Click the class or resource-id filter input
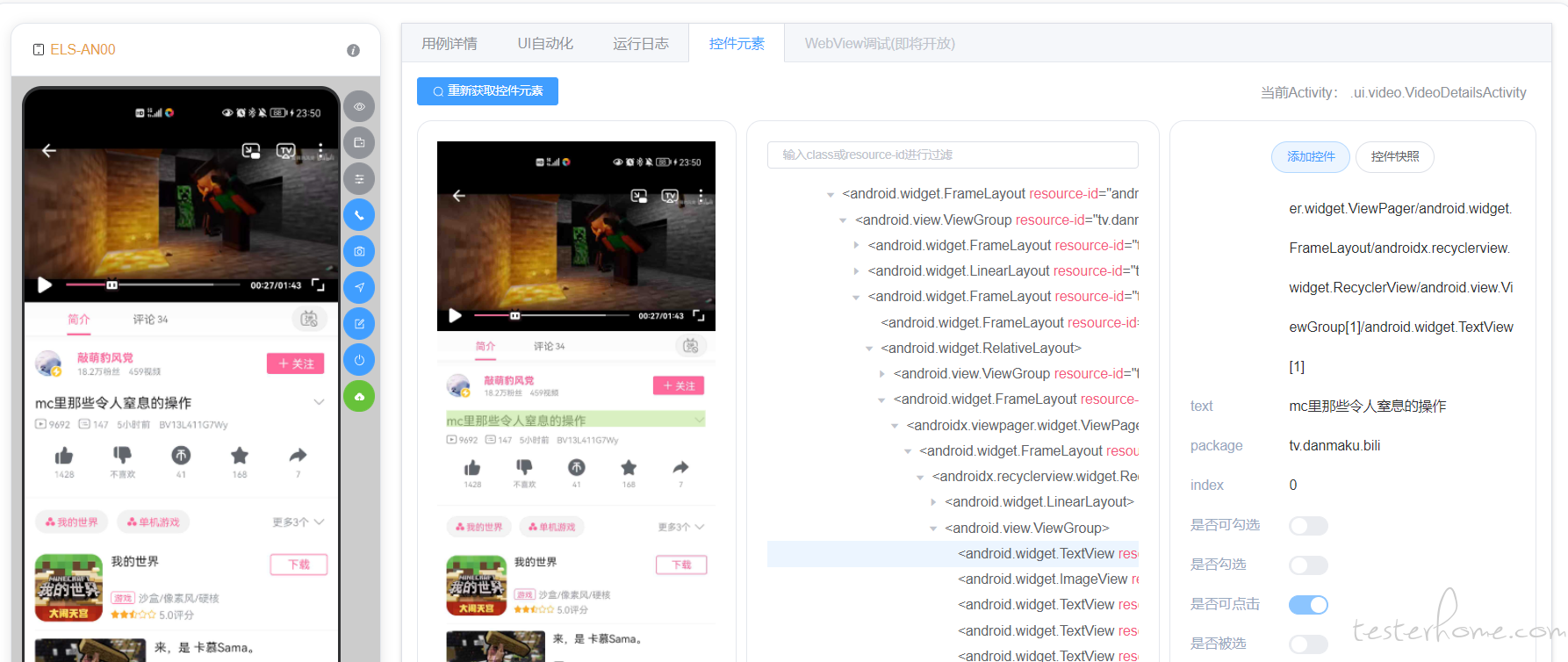 pos(953,155)
